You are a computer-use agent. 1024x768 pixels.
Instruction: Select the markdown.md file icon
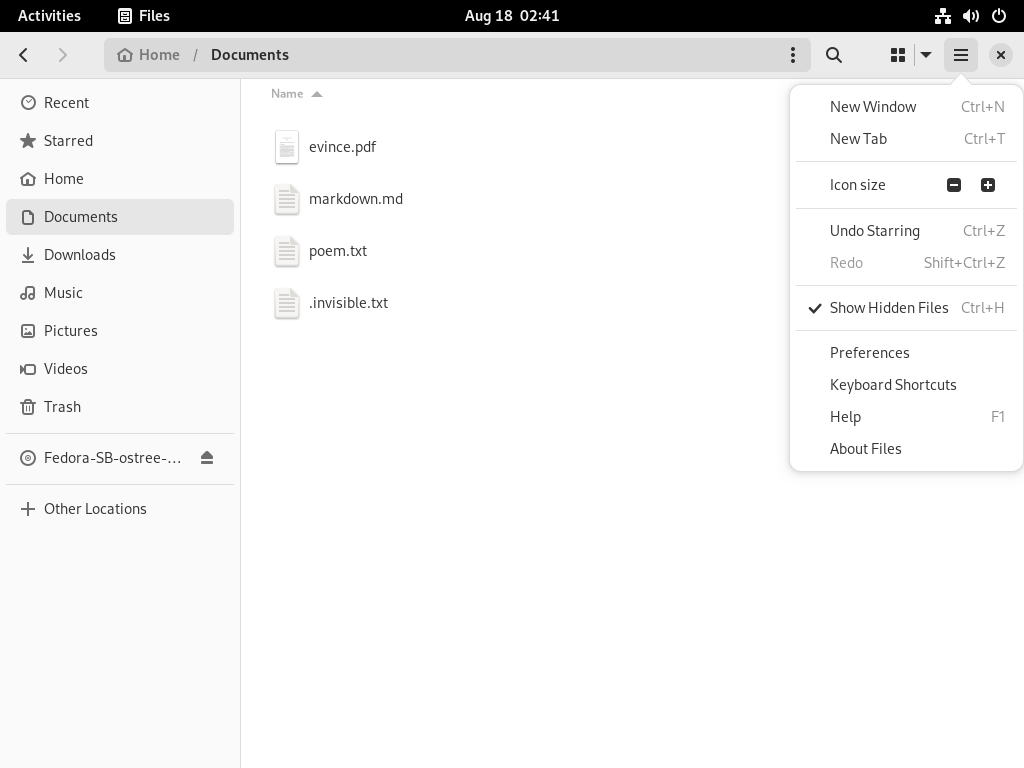[287, 199]
